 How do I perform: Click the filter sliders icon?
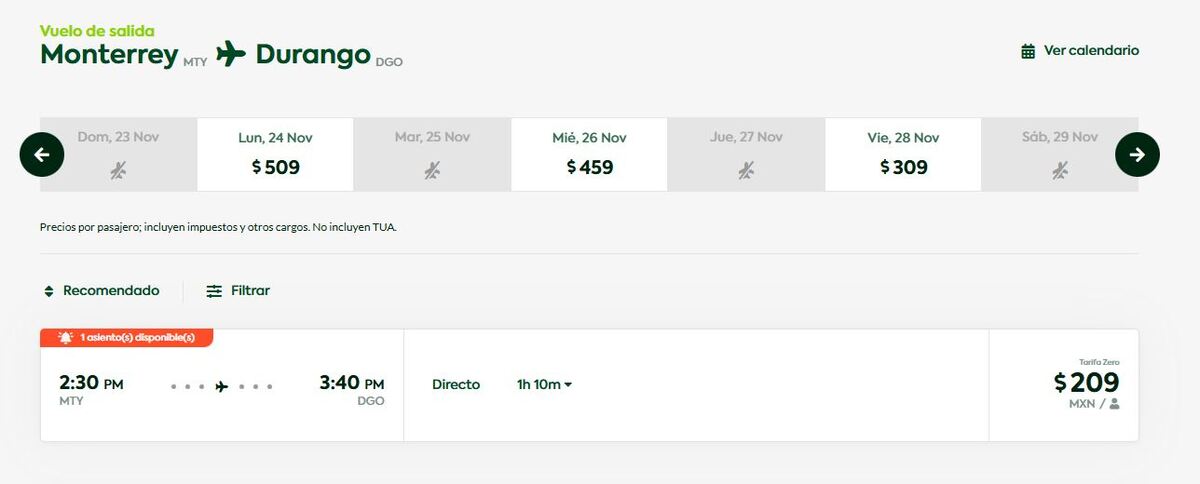tap(214, 291)
